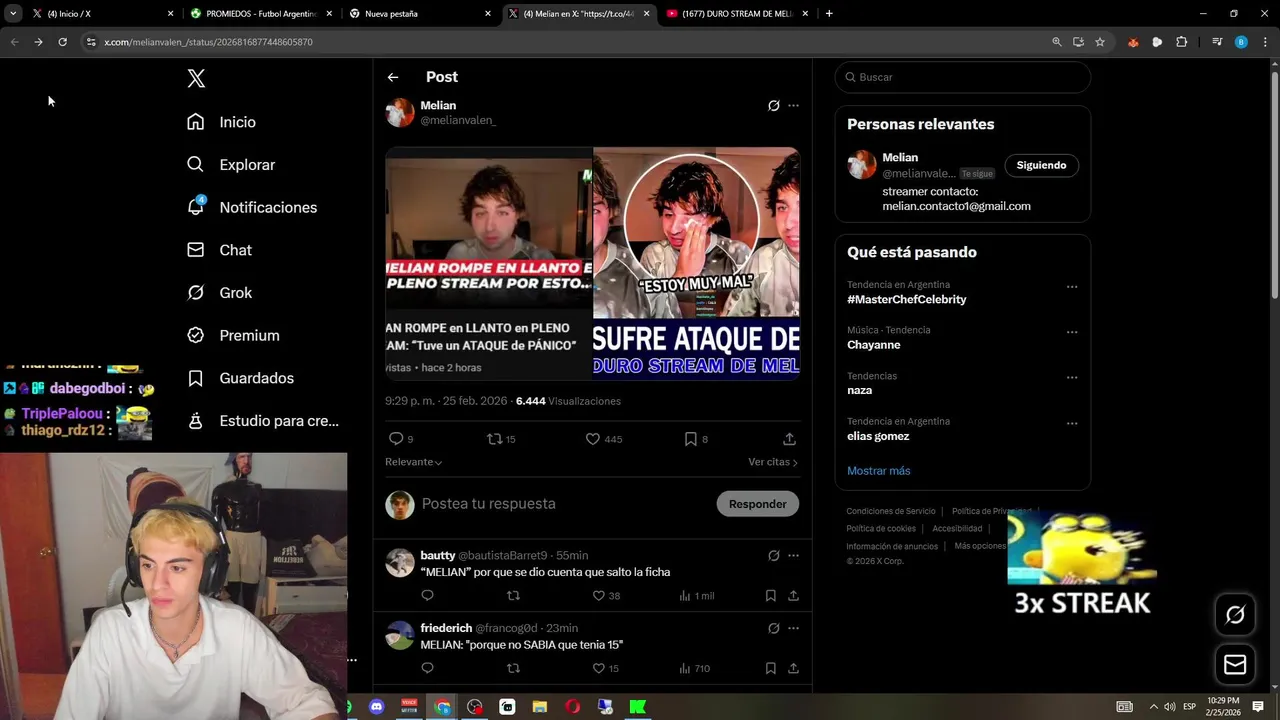Bookmark friederich's reply
The width and height of the screenshot is (1280, 720).
click(x=771, y=669)
